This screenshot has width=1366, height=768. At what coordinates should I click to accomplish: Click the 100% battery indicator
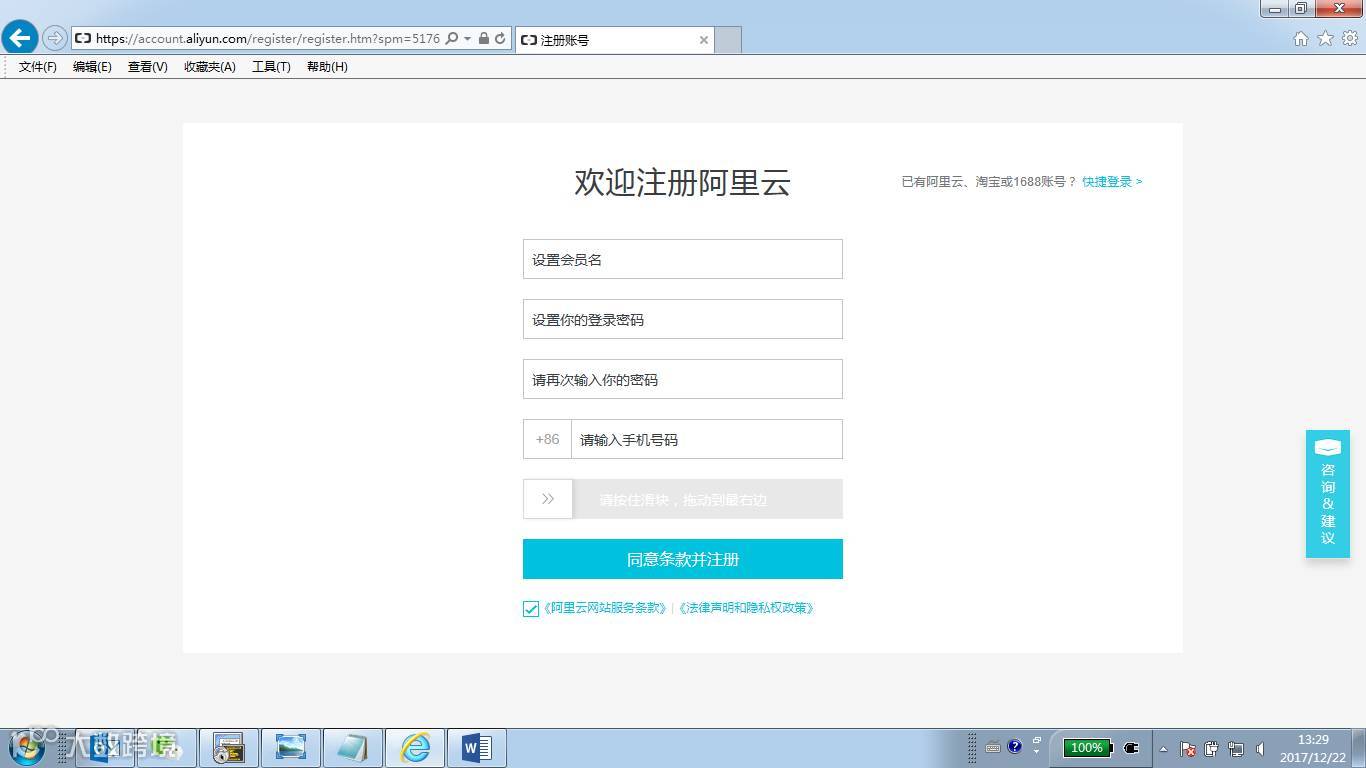pyautogui.click(x=1087, y=747)
